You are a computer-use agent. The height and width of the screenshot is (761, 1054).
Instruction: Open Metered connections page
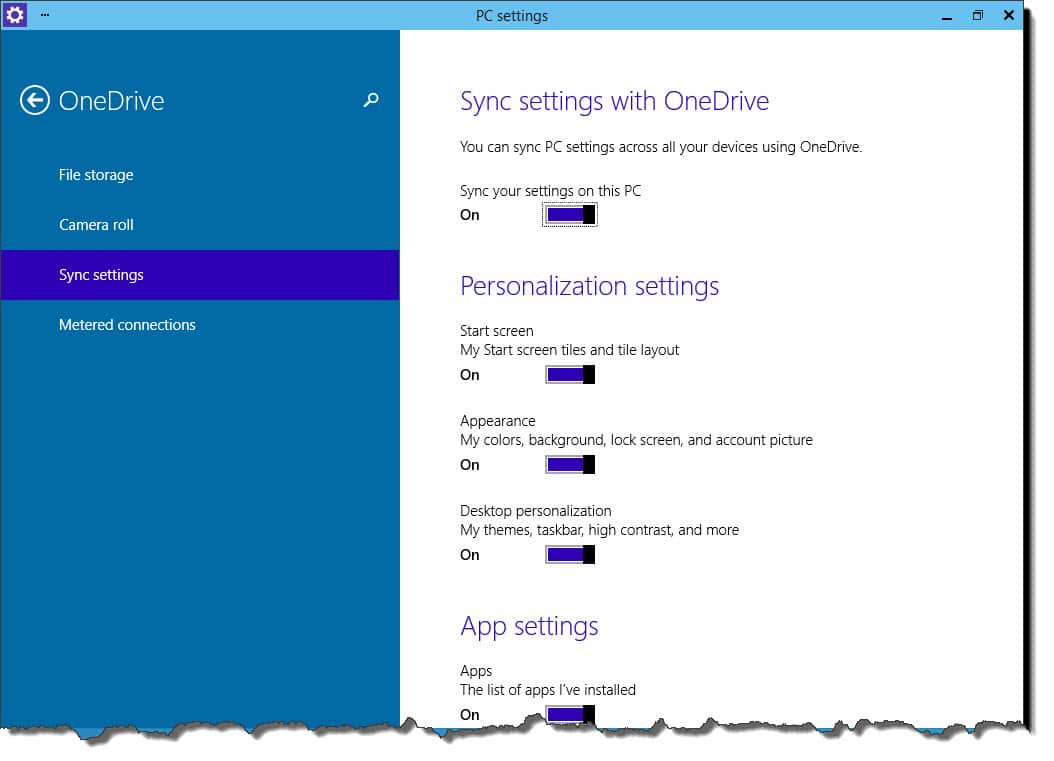click(x=200, y=325)
